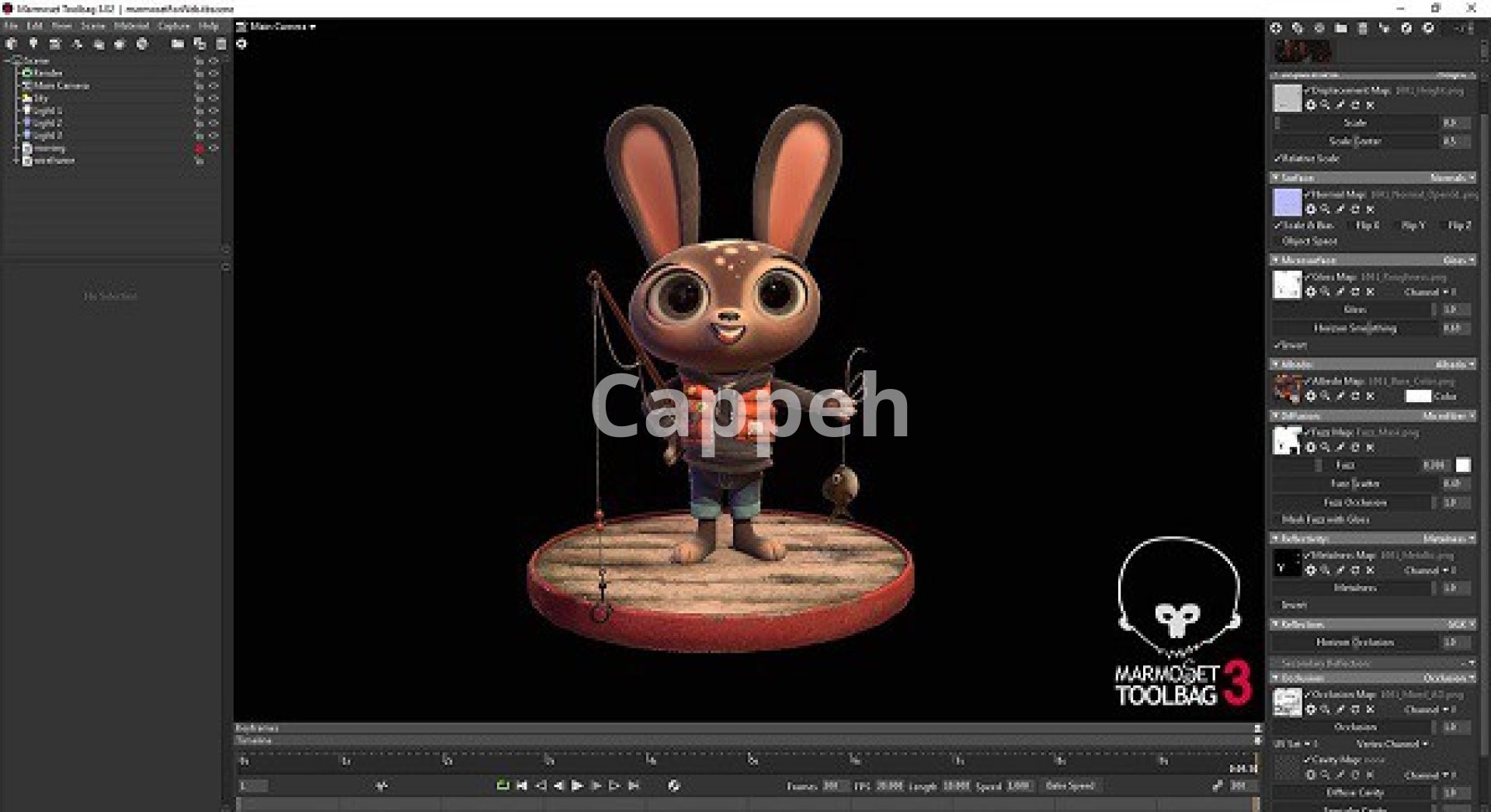Open the Material menu
Viewport: 1491px width, 812px height.
point(131,26)
